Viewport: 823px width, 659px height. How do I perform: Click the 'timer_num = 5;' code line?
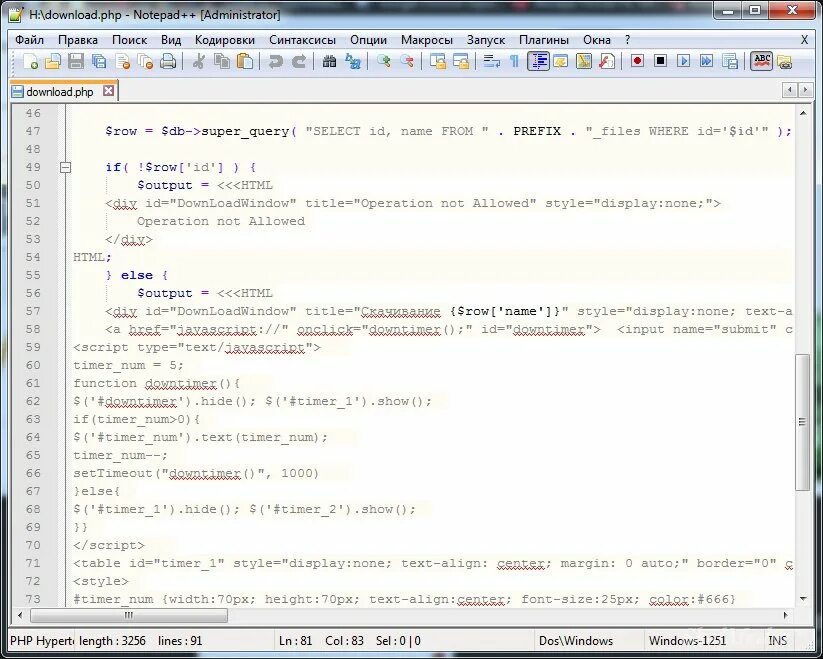click(x=129, y=365)
